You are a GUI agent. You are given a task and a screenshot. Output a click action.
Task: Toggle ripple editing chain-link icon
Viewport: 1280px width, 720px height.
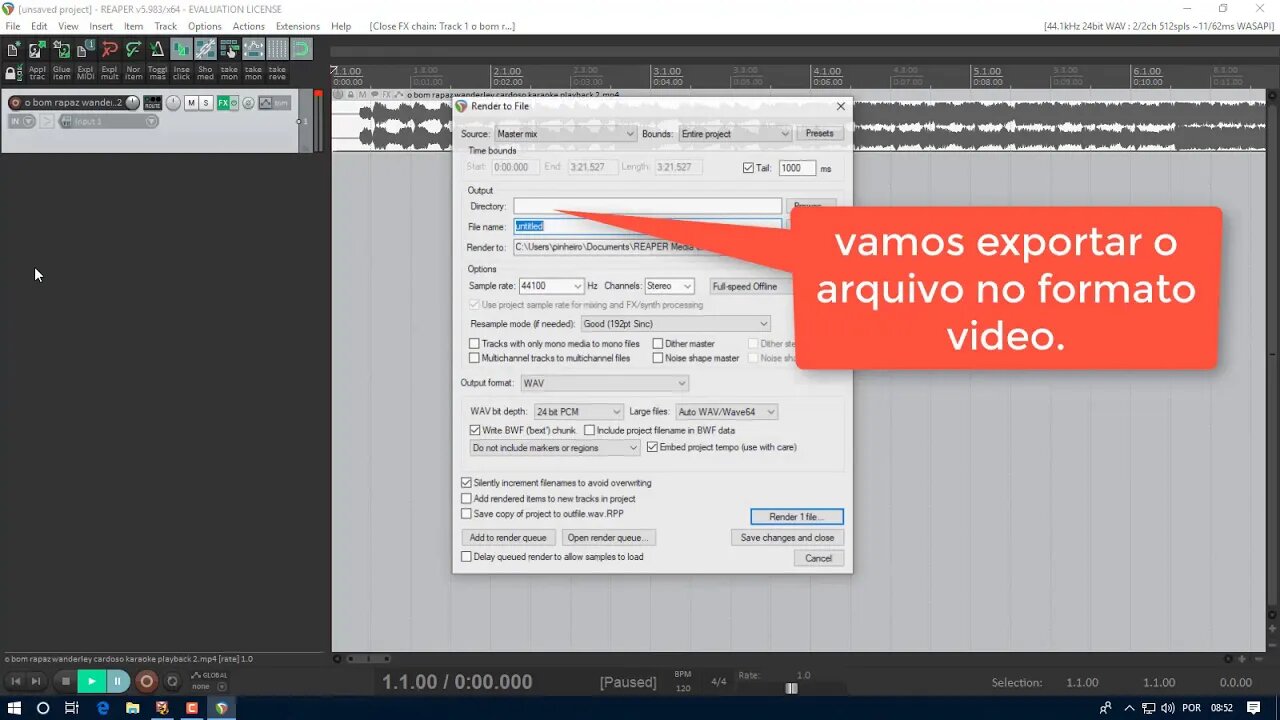pyautogui.click(x=205, y=49)
